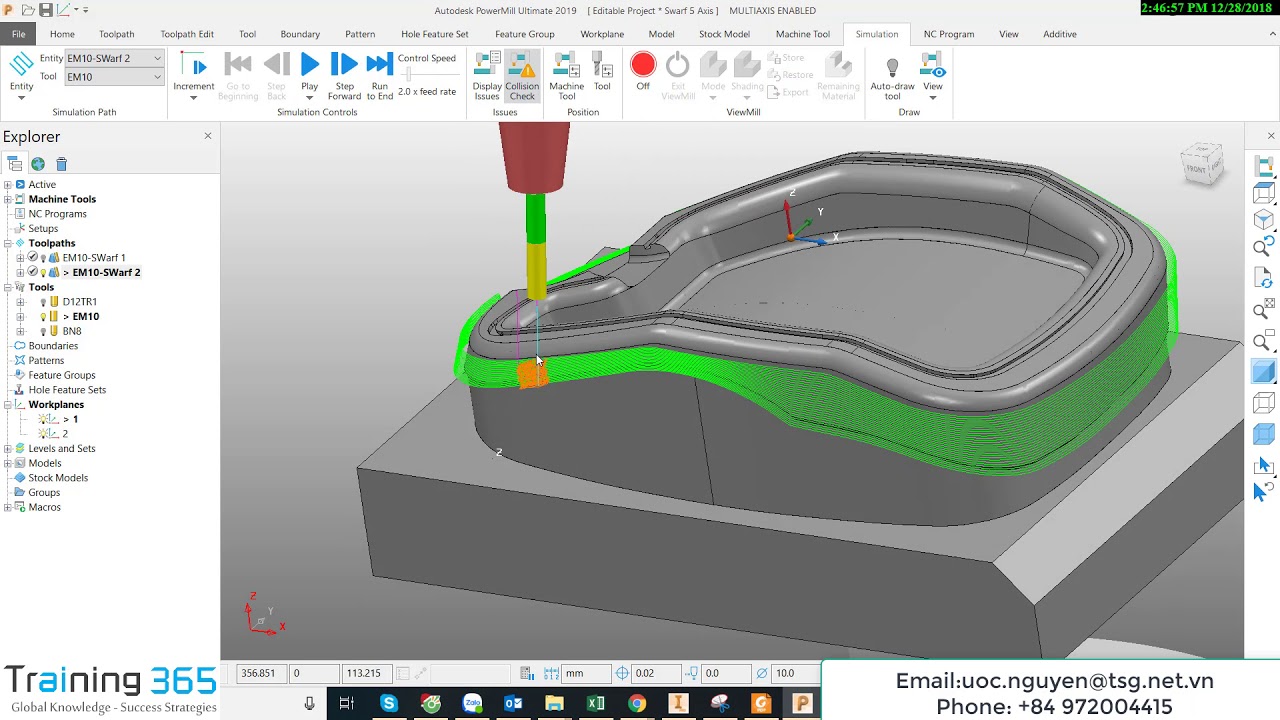
Task: Collapse the Toolpaths tree node
Action: pos(8,243)
